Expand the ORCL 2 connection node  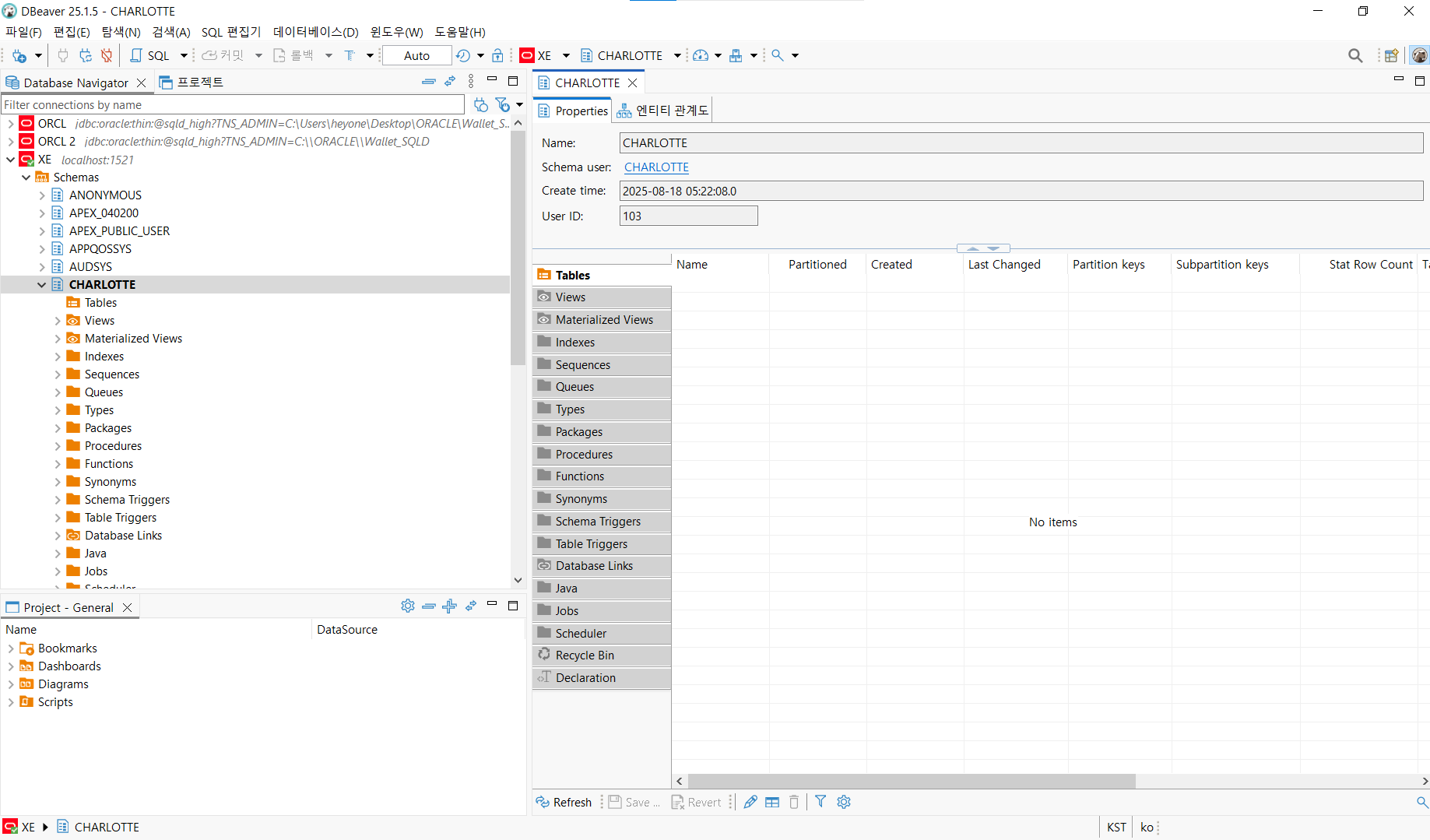(10, 142)
